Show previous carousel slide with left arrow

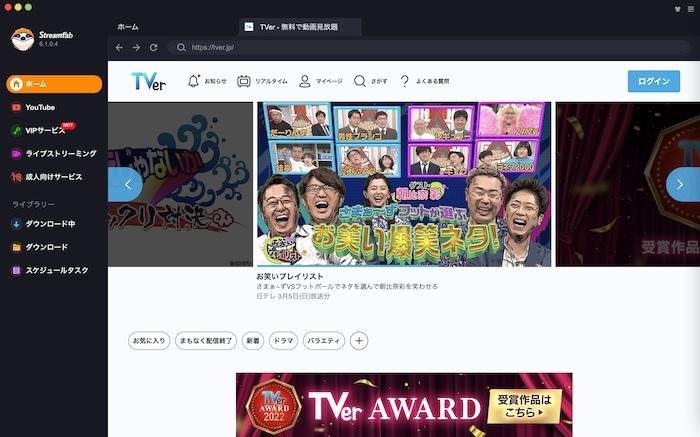[127, 184]
